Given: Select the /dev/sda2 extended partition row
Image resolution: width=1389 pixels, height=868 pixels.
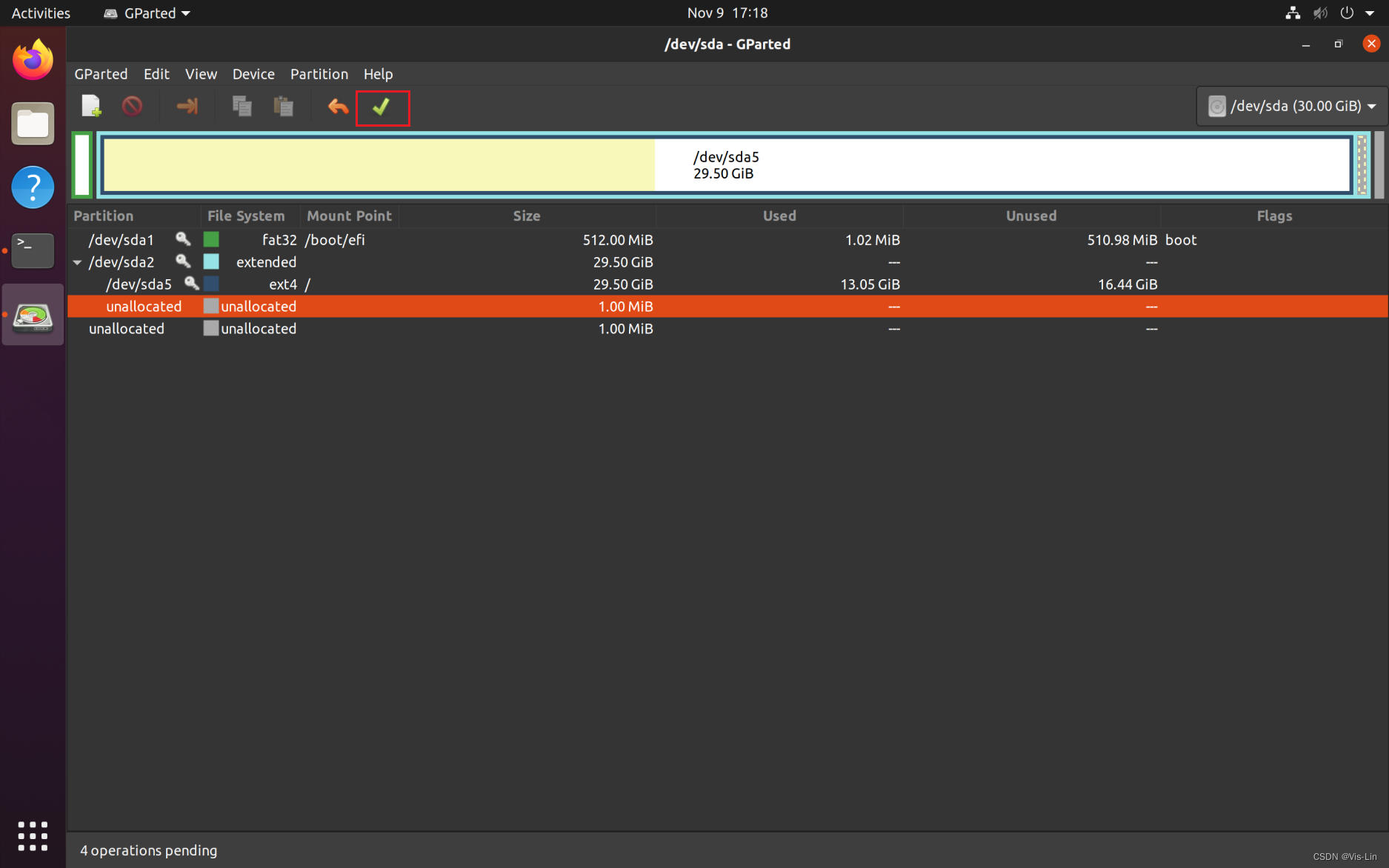Looking at the screenshot, I should tap(727, 262).
